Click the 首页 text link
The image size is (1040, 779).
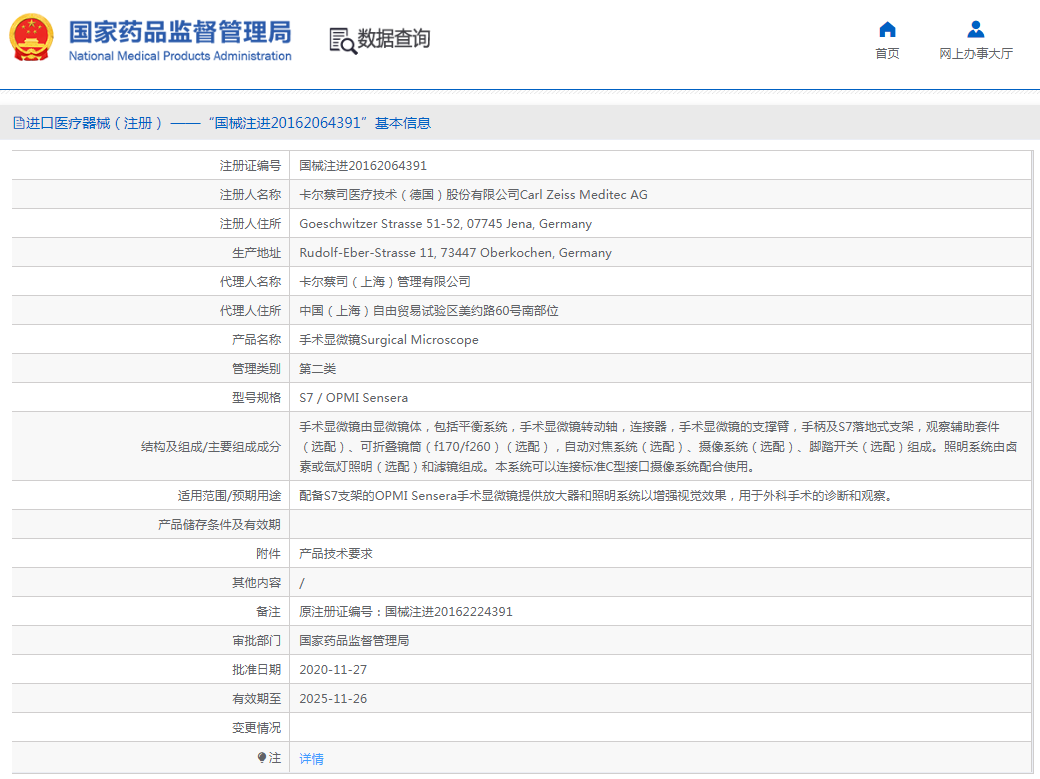click(887, 54)
